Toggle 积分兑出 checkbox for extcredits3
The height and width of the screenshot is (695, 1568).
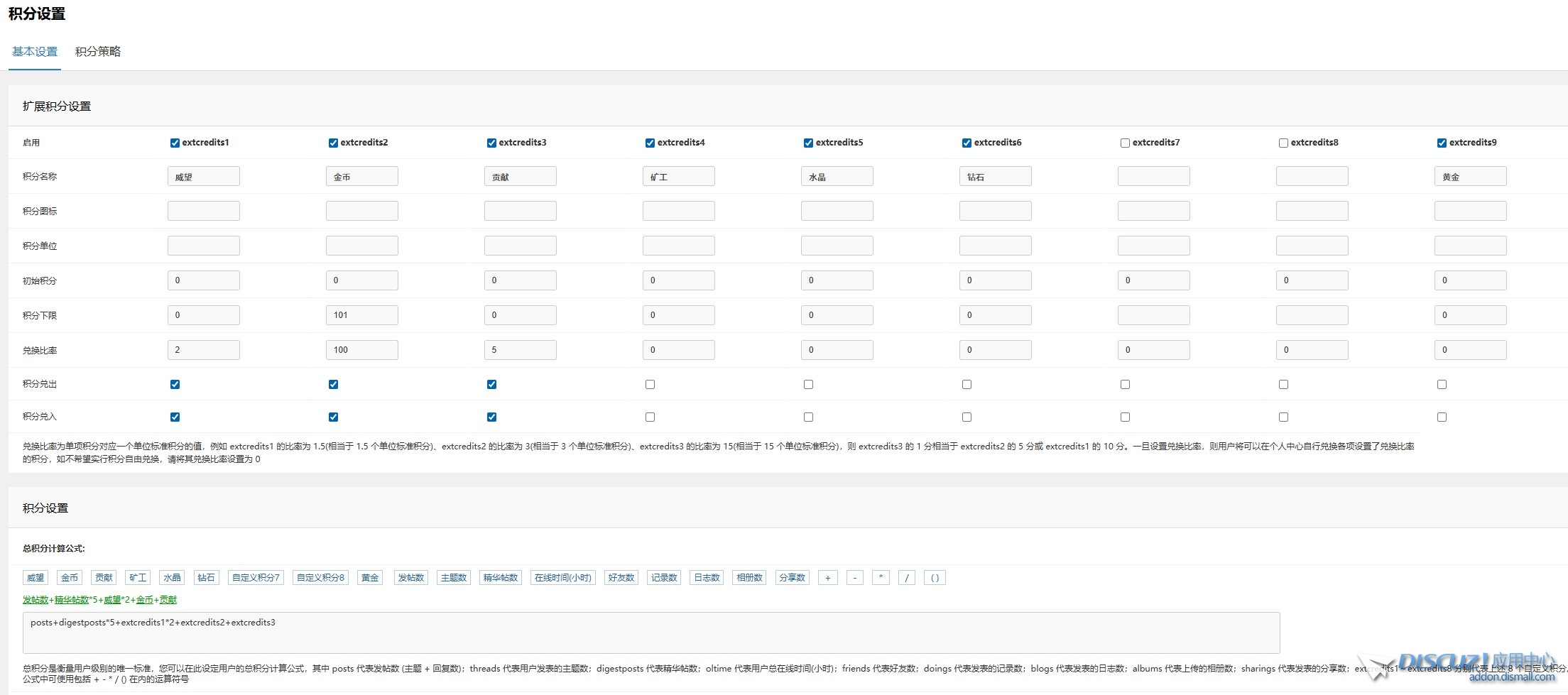(491, 384)
